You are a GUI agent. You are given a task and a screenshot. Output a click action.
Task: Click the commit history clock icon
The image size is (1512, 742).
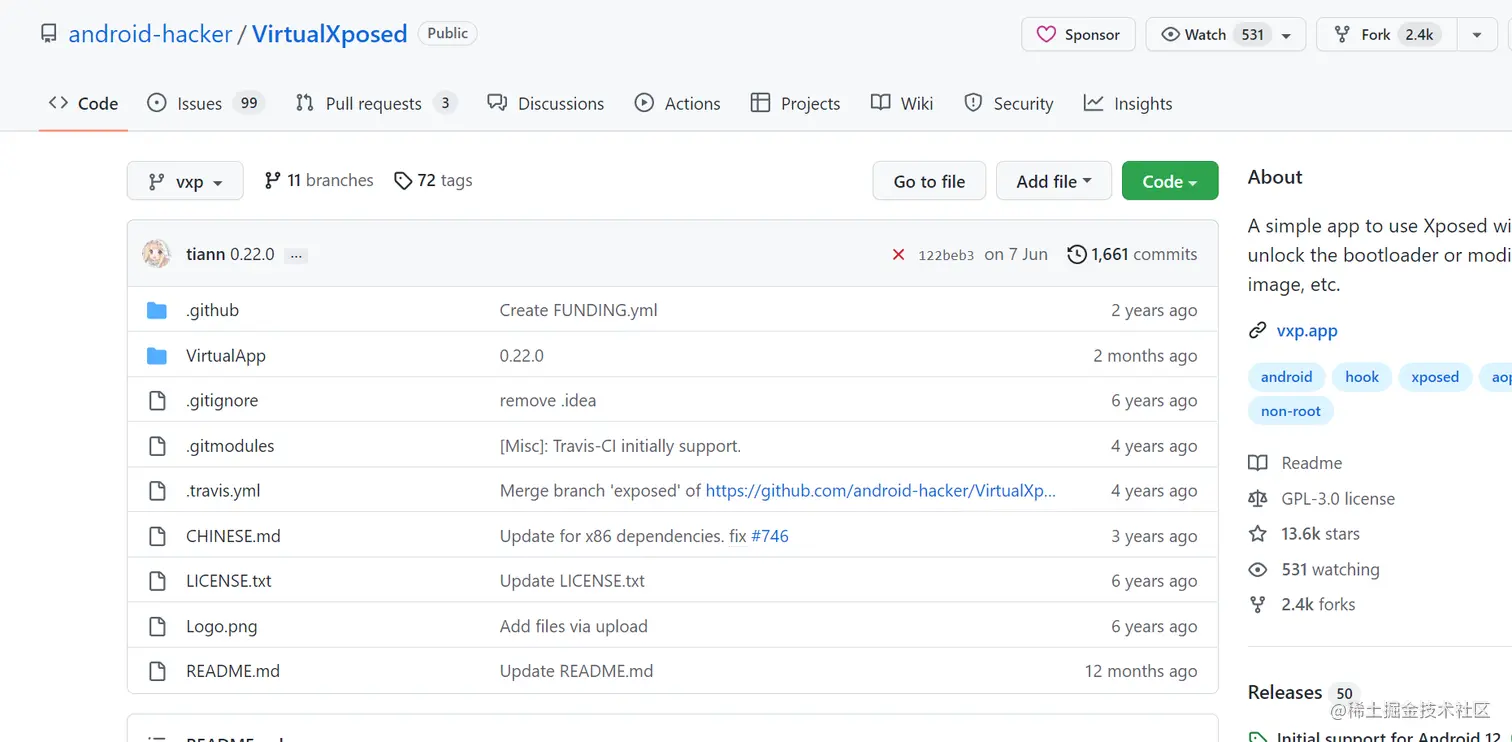click(1076, 254)
